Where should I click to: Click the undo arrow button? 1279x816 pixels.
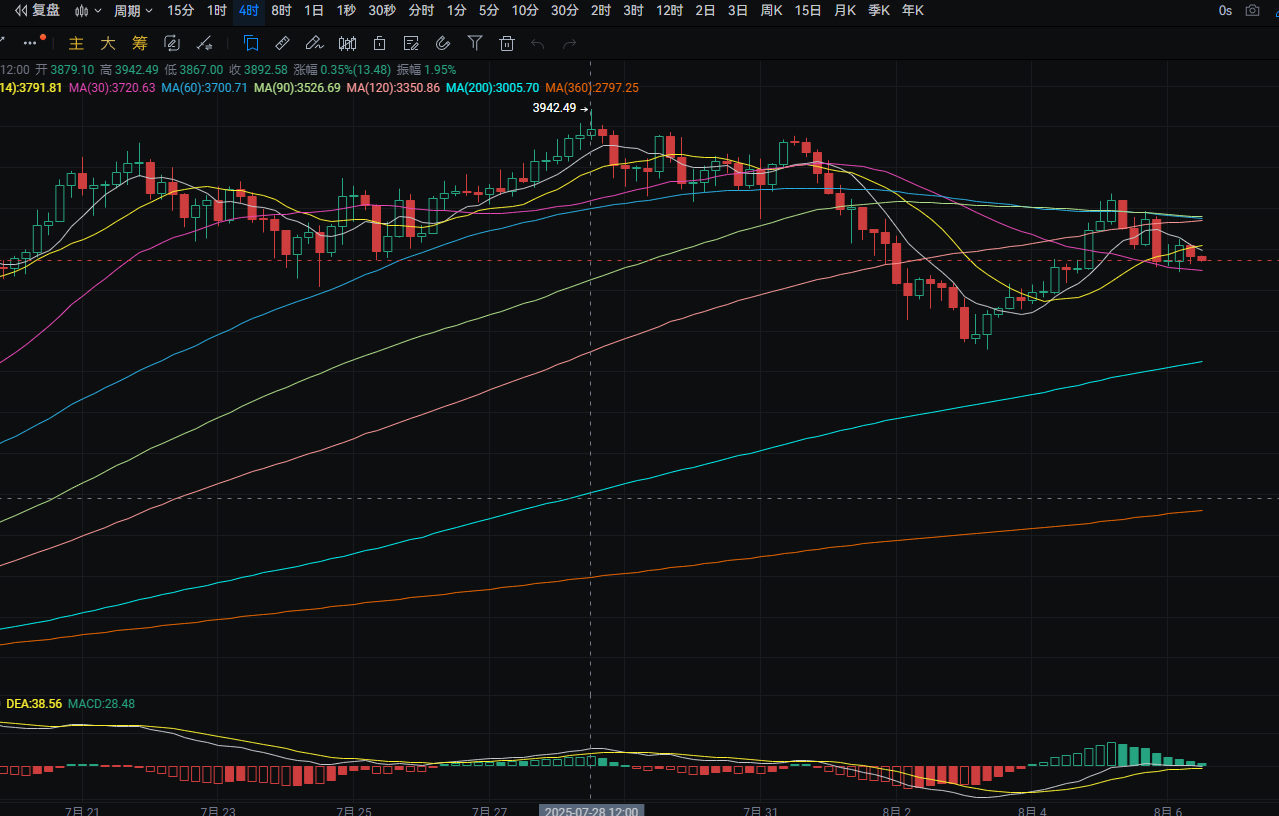point(538,43)
